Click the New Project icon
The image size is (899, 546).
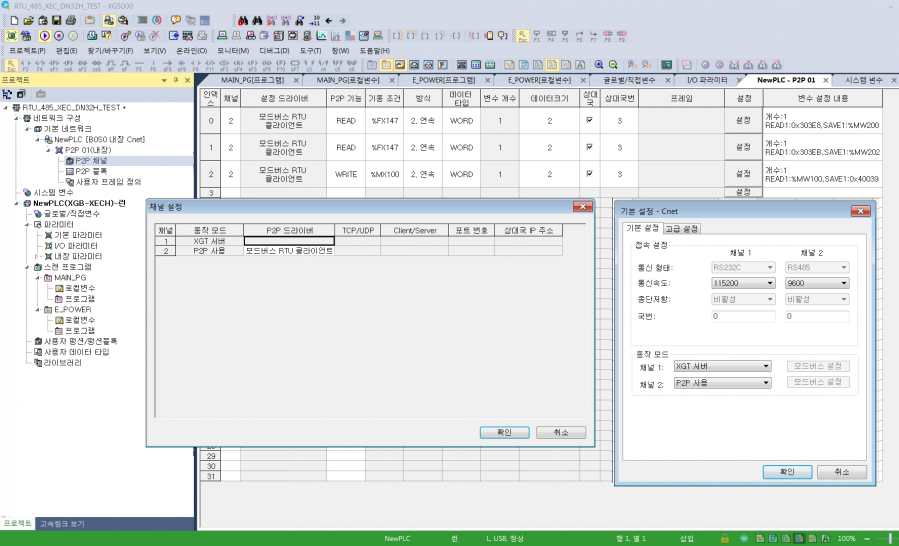pos(14,21)
